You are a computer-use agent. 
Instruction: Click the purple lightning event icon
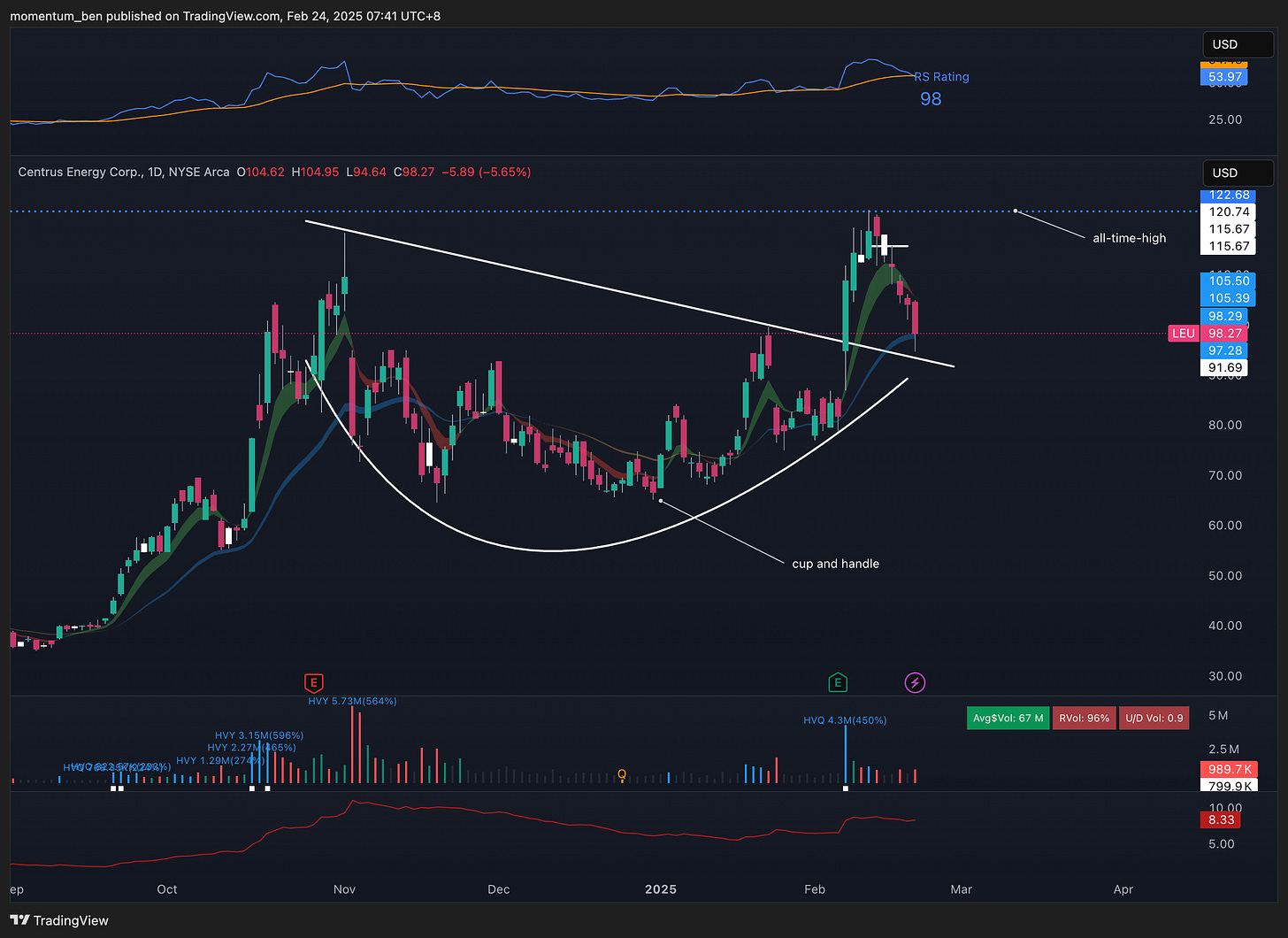[916, 682]
